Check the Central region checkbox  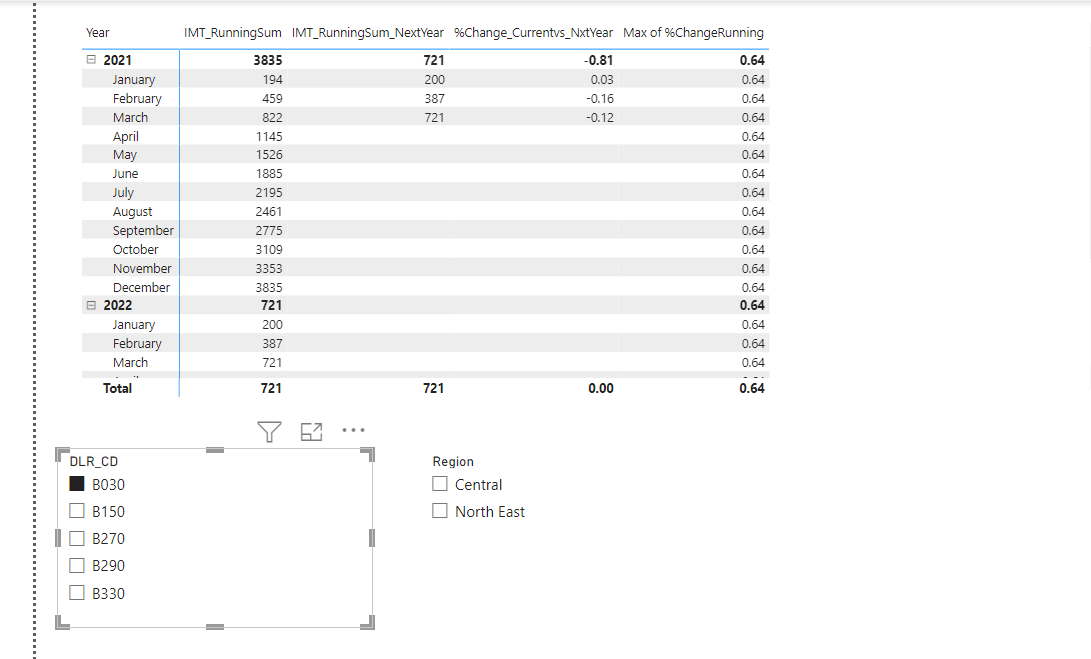click(x=440, y=484)
